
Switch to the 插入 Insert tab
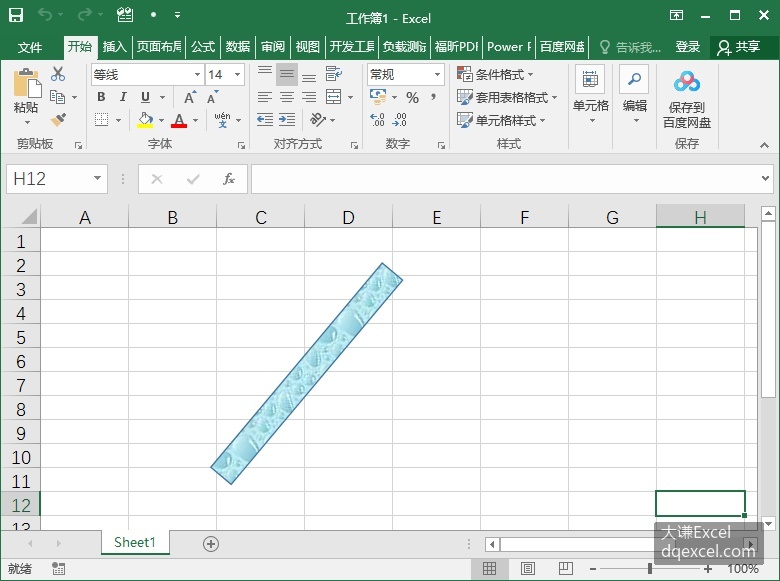pos(114,47)
